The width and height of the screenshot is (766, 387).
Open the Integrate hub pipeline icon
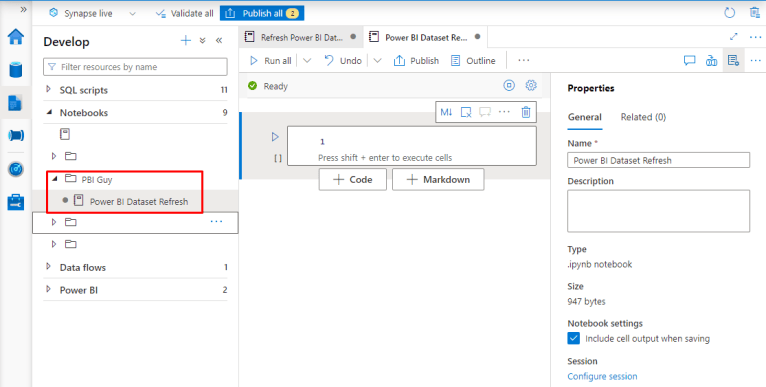[x=16, y=135]
